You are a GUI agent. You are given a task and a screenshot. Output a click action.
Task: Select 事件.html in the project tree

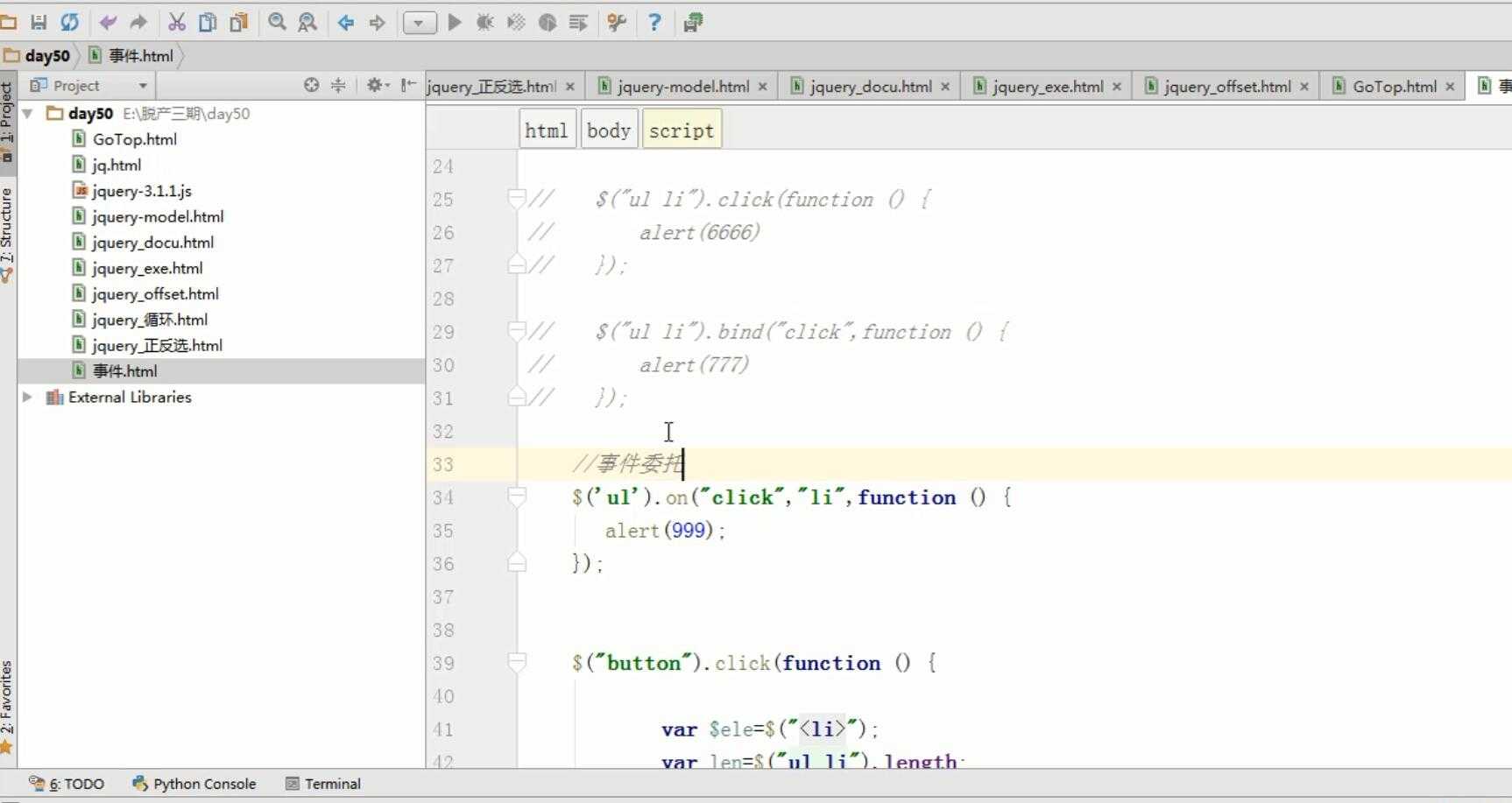click(x=124, y=371)
